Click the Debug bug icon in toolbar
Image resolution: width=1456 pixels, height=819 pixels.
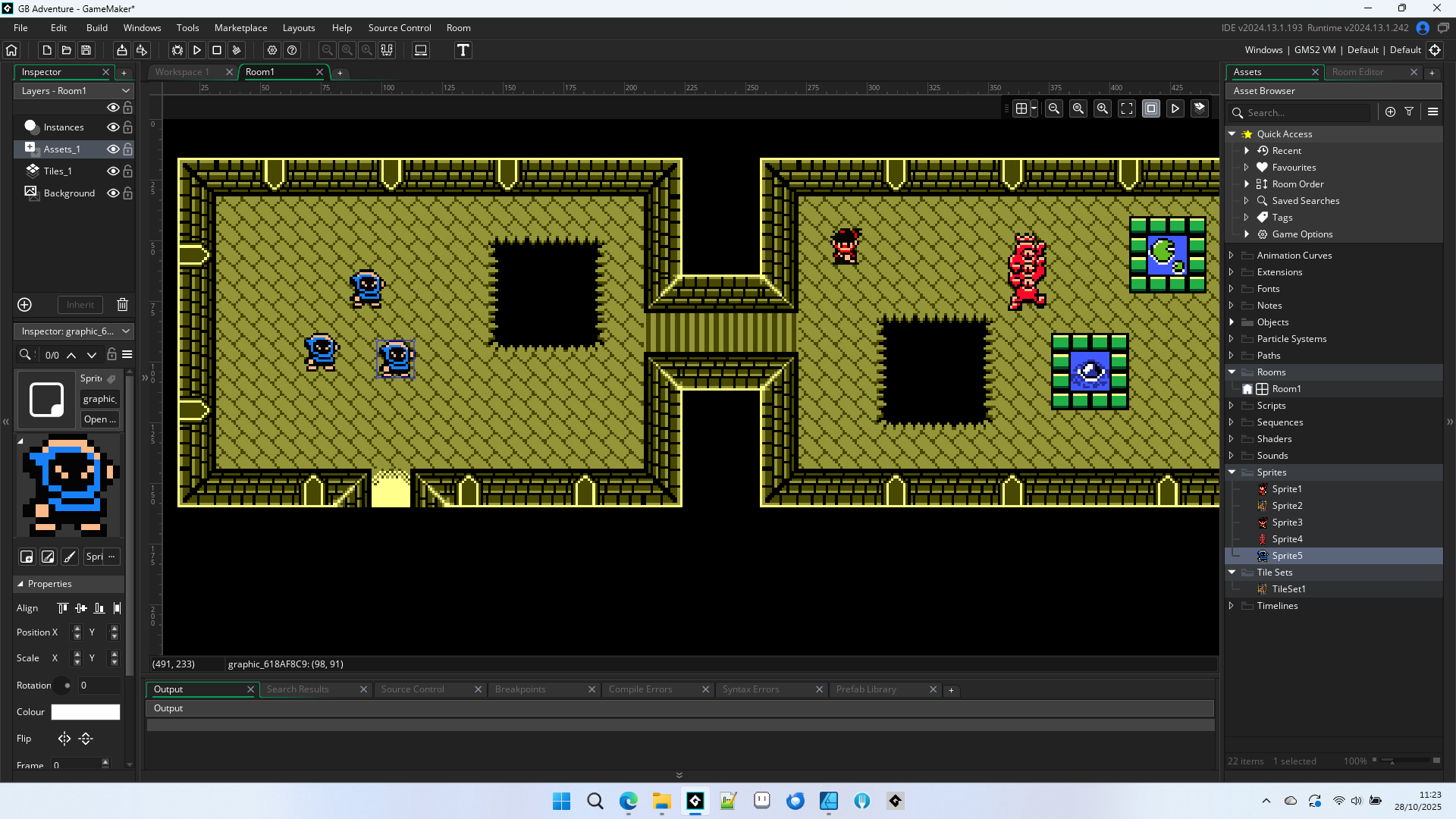point(177,50)
